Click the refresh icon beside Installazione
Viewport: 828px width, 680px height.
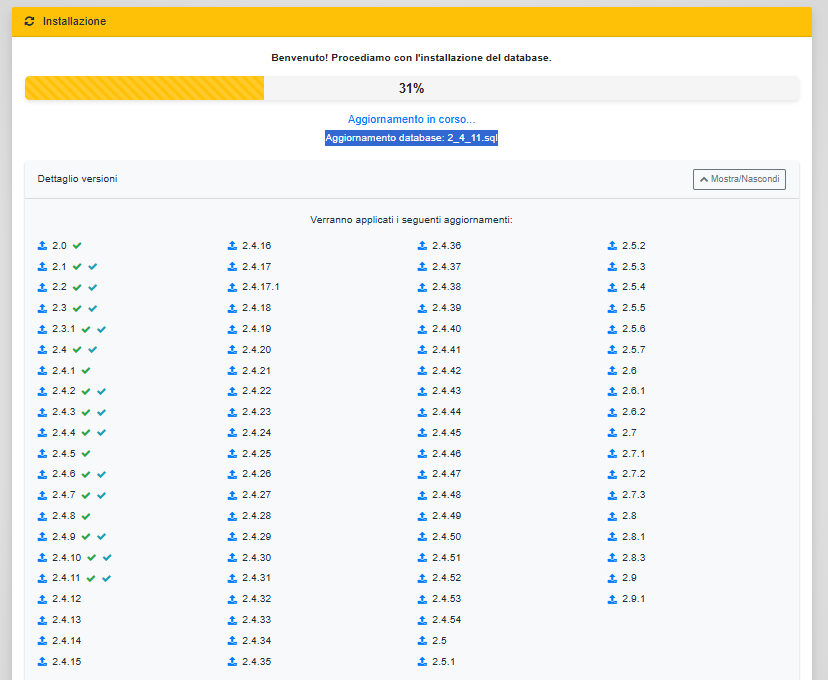[x=29, y=21]
